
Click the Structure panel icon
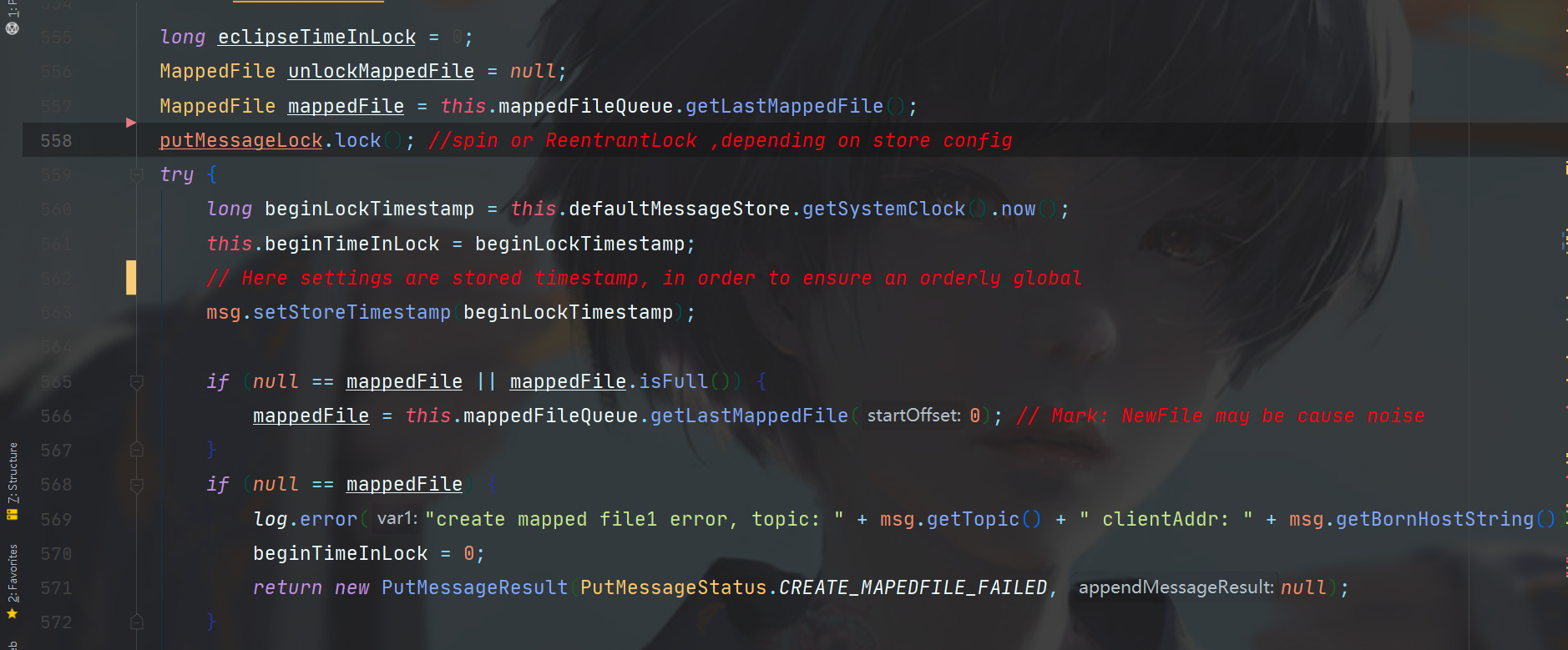coord(13,515)
